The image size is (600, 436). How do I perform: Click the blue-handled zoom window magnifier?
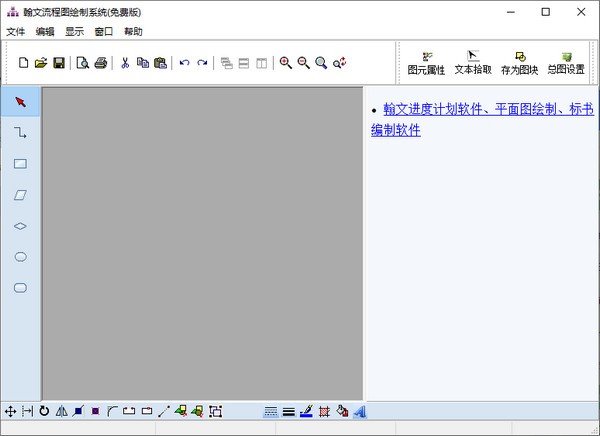321,63
